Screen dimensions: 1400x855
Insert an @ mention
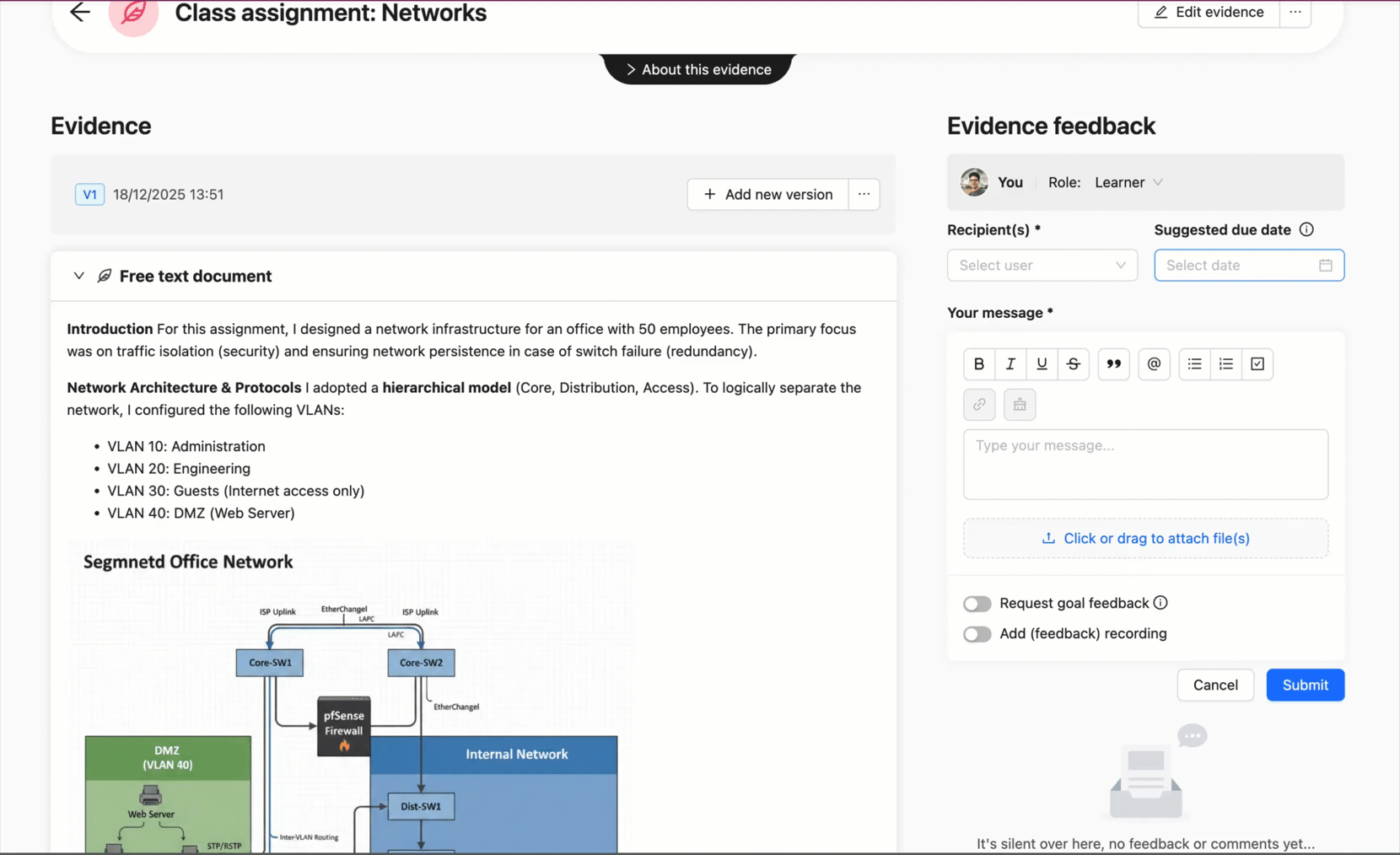[x=1154, y=364]
